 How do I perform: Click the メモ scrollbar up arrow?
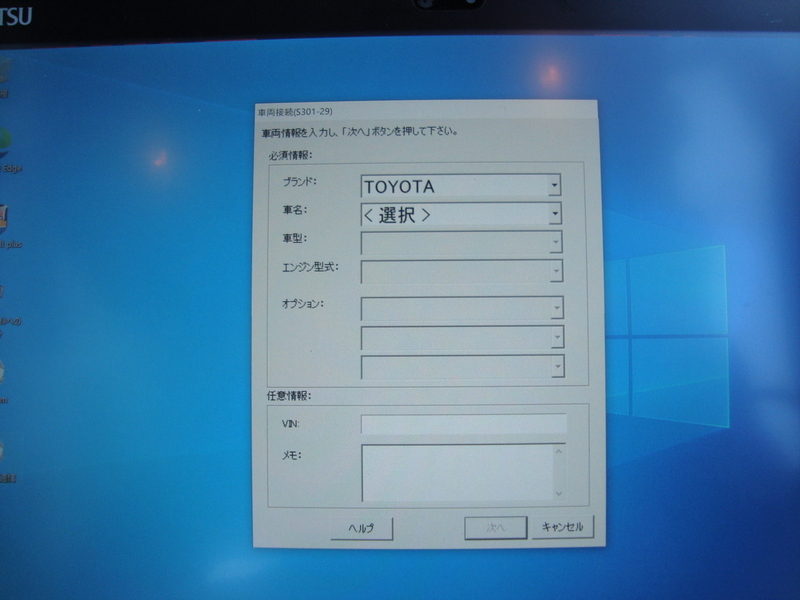pyautogui.click(x=559, y=451)
